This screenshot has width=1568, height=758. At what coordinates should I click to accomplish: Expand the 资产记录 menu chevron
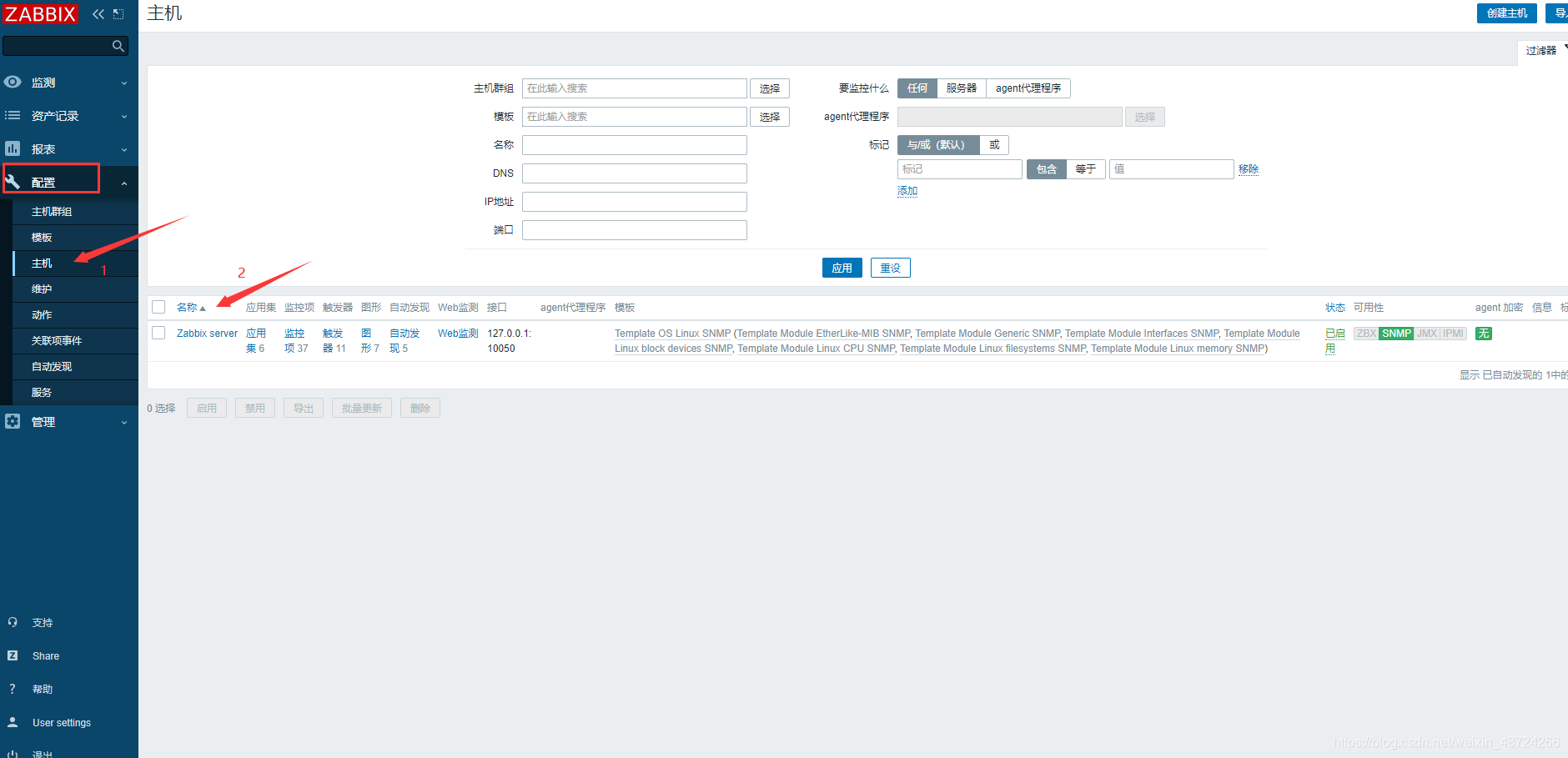(x=124, y=116)
